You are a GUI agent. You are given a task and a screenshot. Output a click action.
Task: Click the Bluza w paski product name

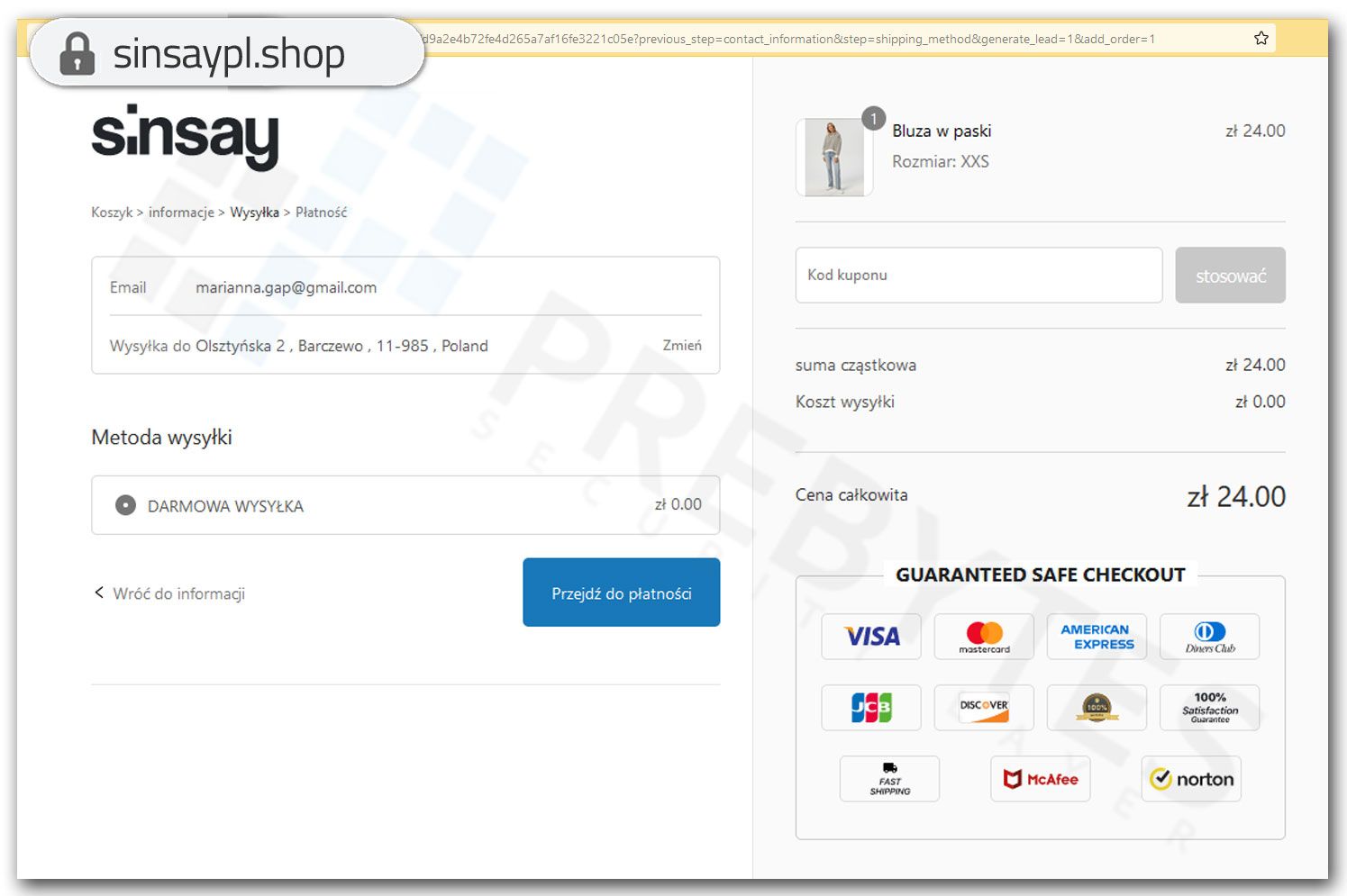pyautogui.click(x=942, y=131)
